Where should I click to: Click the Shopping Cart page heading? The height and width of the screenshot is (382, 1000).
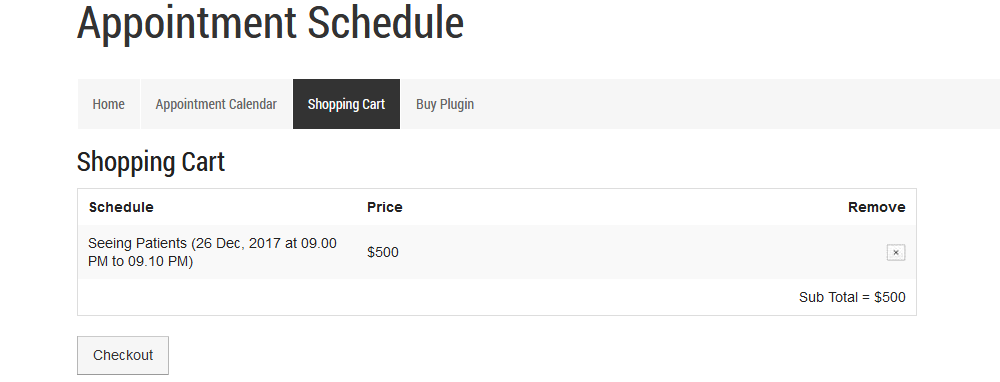[151, 162]
